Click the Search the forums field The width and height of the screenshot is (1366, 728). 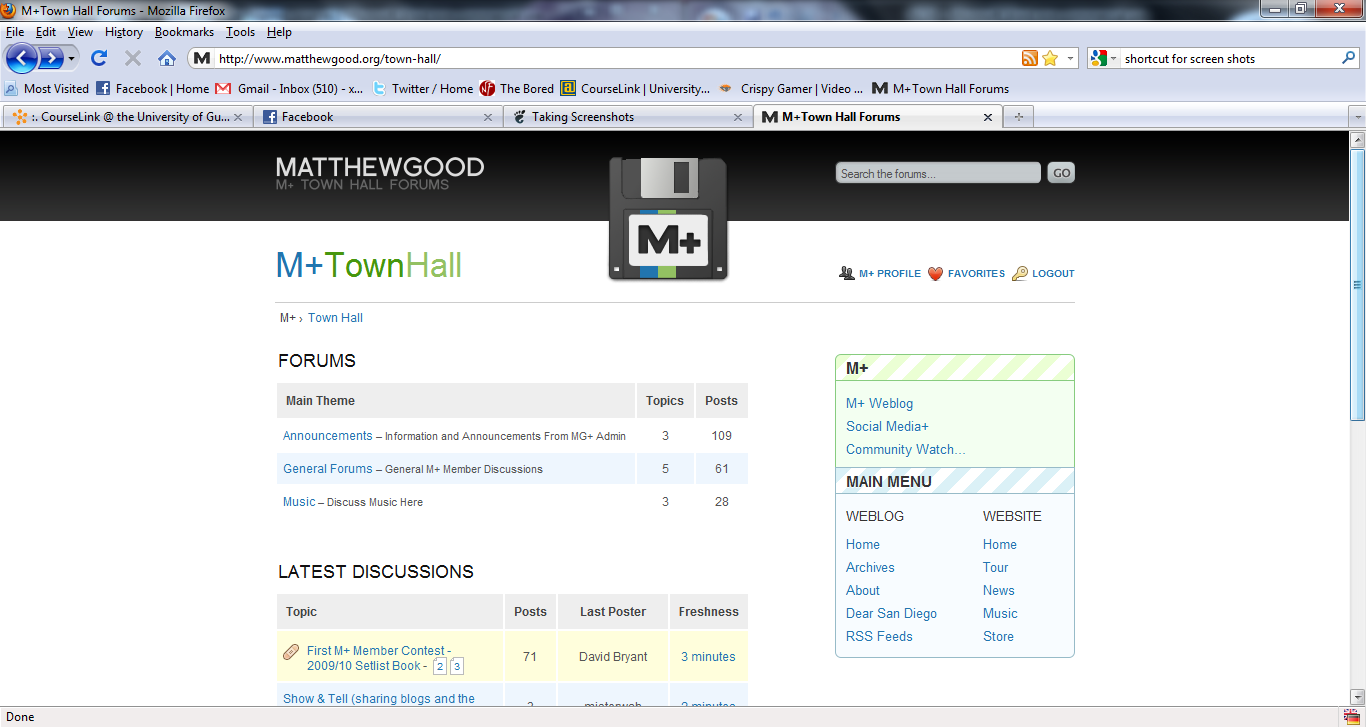938,173
